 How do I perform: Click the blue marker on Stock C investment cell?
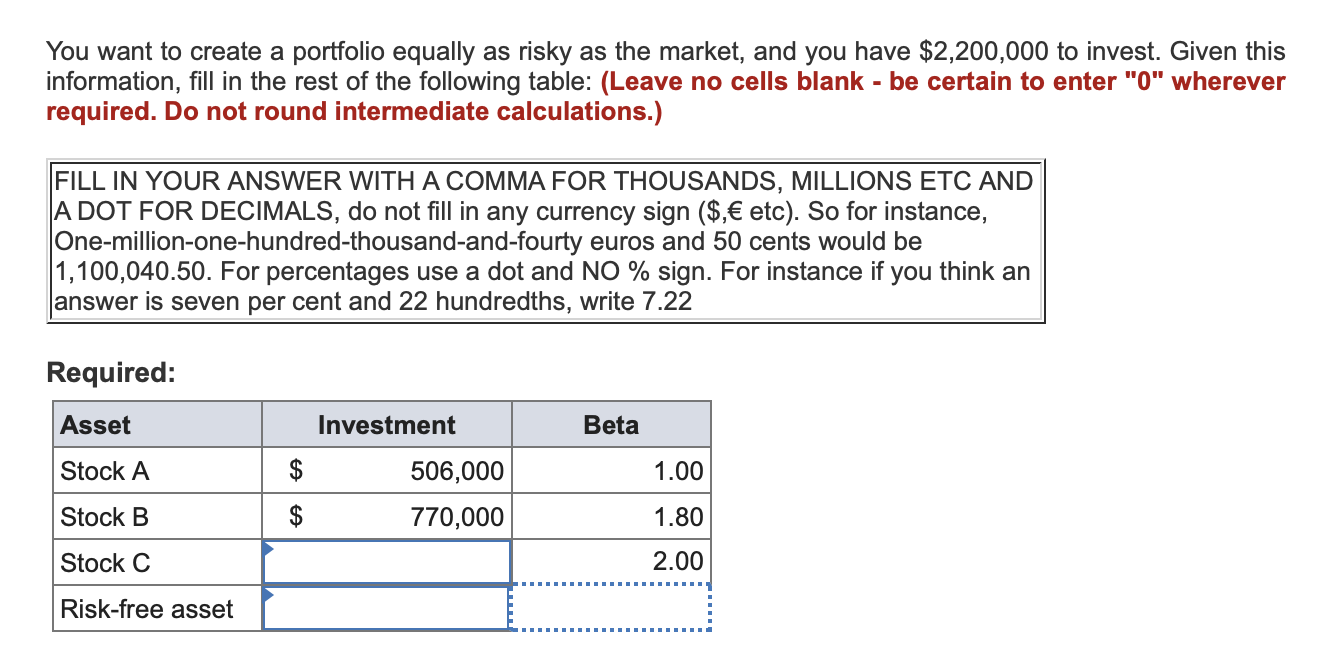[x=267, y=545]
